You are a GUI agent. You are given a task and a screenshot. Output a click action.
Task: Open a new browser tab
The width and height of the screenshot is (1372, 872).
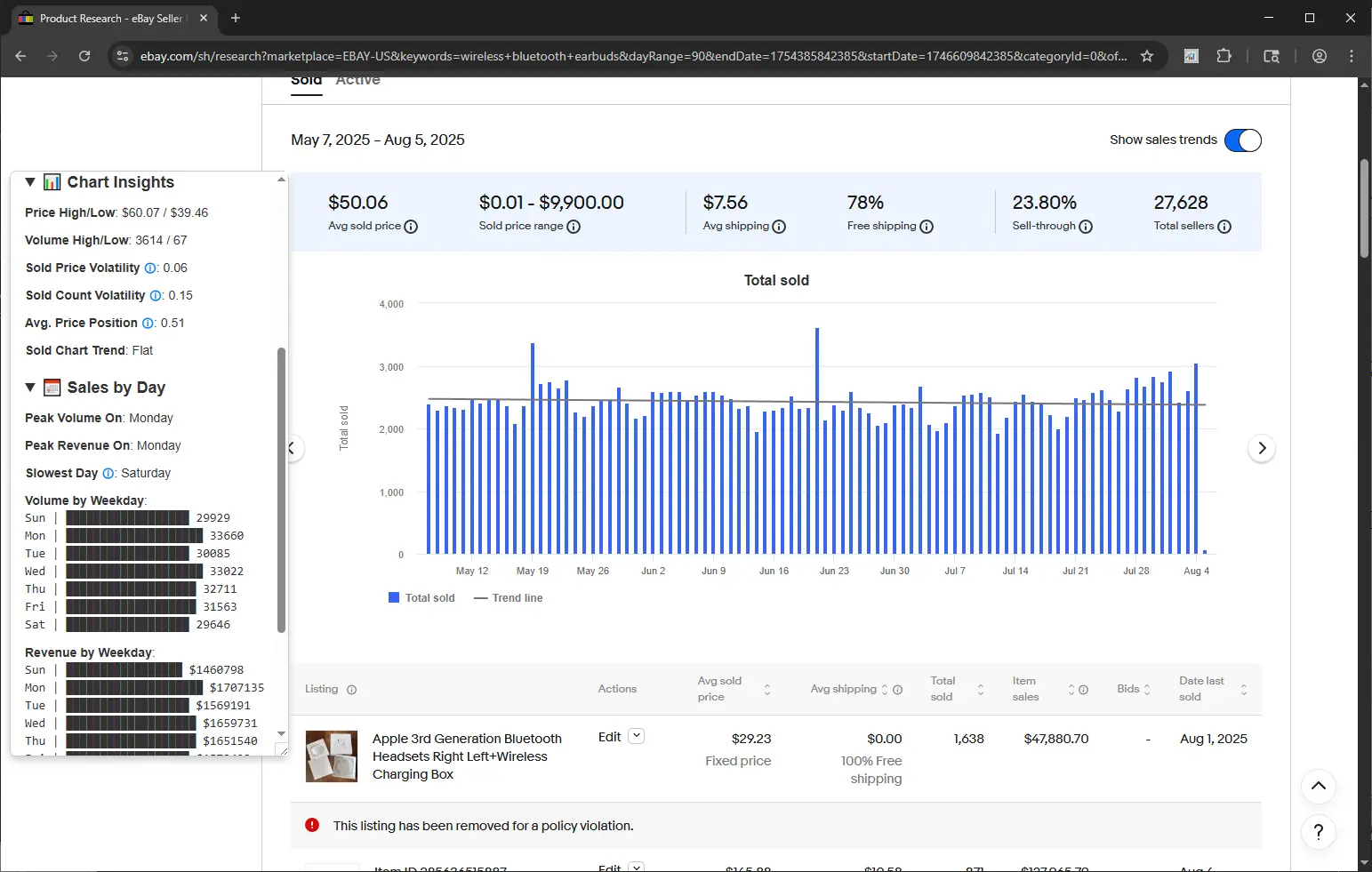click(x=236, y=18)
